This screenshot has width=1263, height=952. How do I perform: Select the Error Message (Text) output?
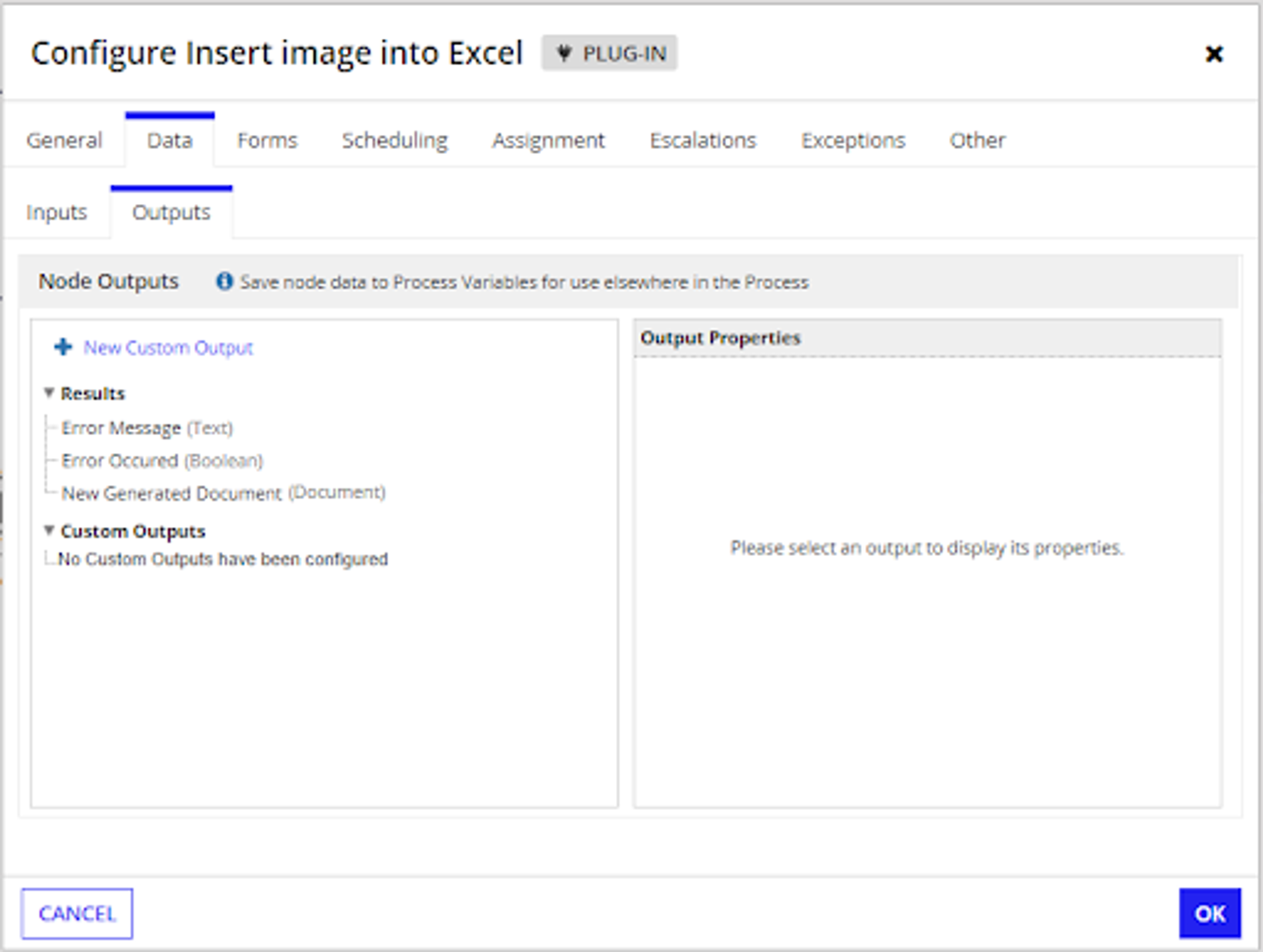(x=147, y=428)
